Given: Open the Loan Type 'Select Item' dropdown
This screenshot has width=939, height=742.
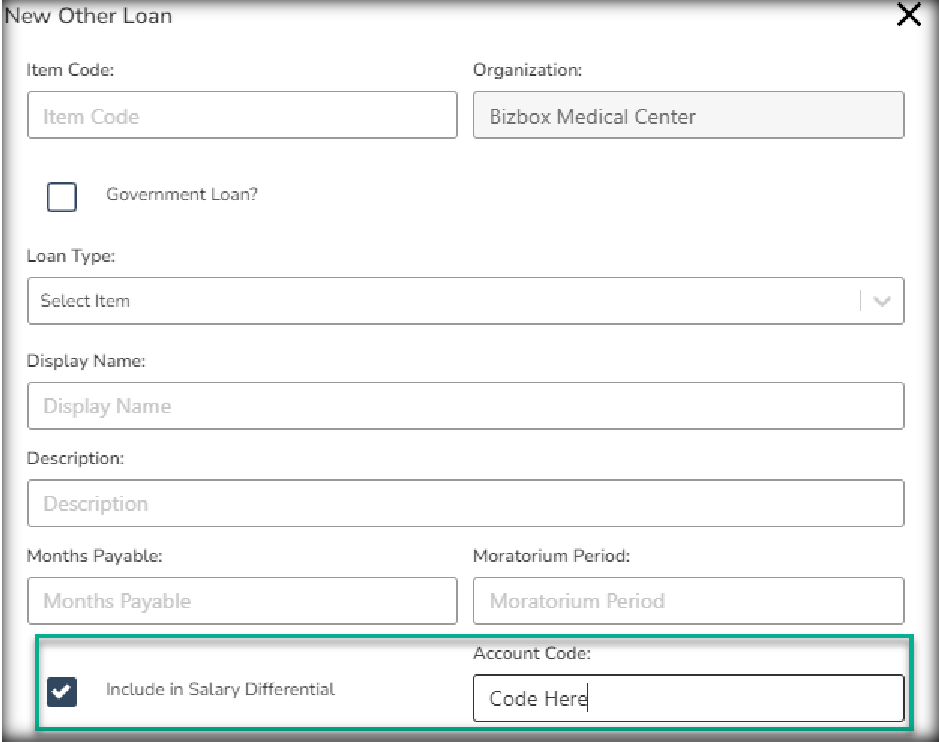Looking at the screenshot, I should coord(440,301).
